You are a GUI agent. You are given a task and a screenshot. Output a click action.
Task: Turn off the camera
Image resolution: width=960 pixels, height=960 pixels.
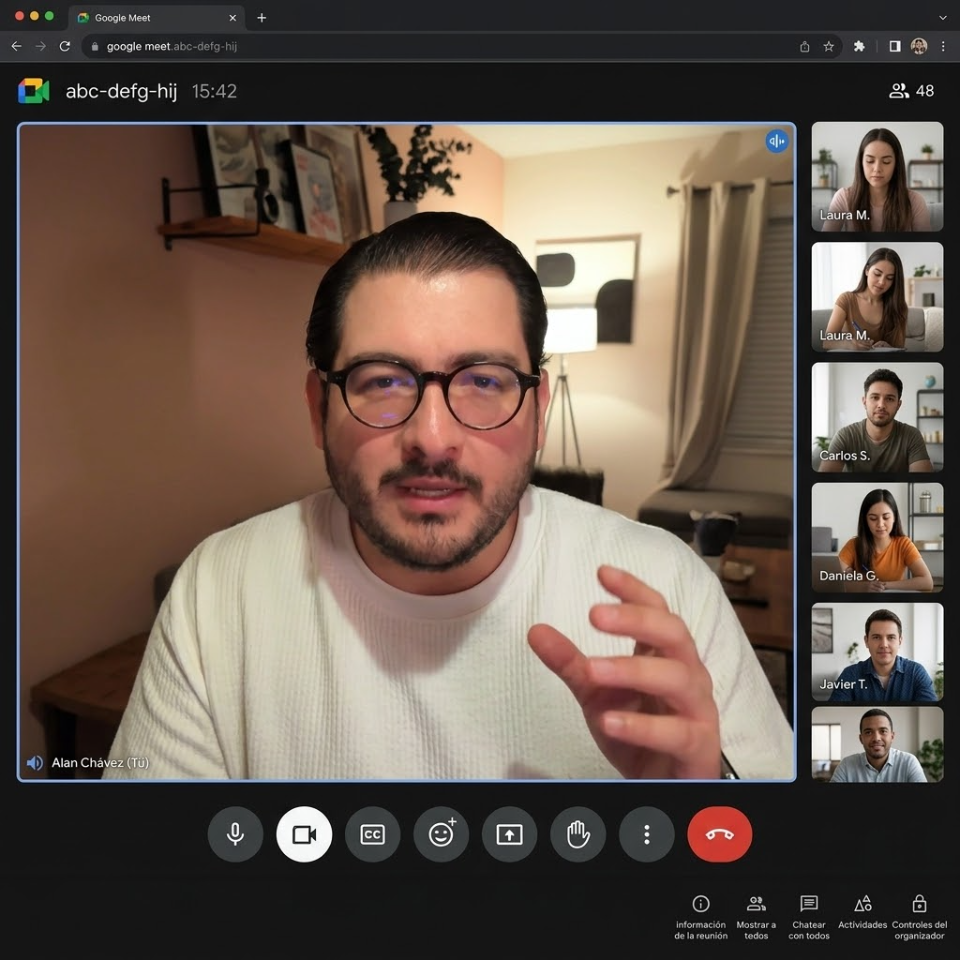coord(304,834)
